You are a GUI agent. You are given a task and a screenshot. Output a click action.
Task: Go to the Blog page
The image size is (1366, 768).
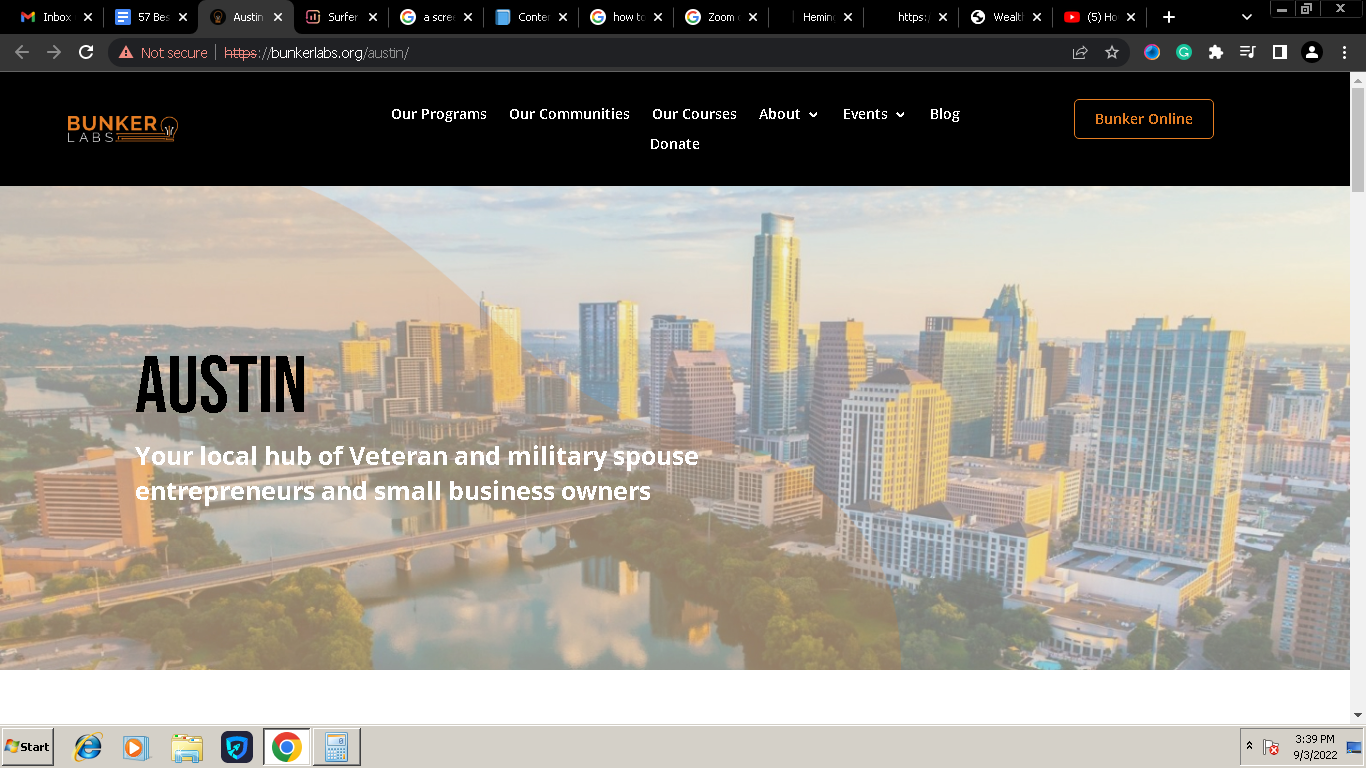coord(945,114)
